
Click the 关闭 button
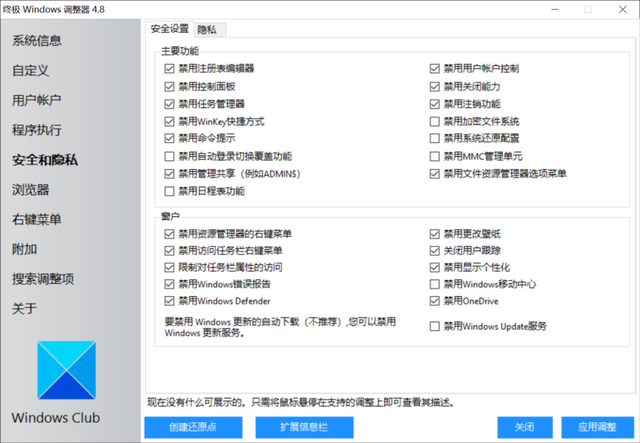coord(525,427)
